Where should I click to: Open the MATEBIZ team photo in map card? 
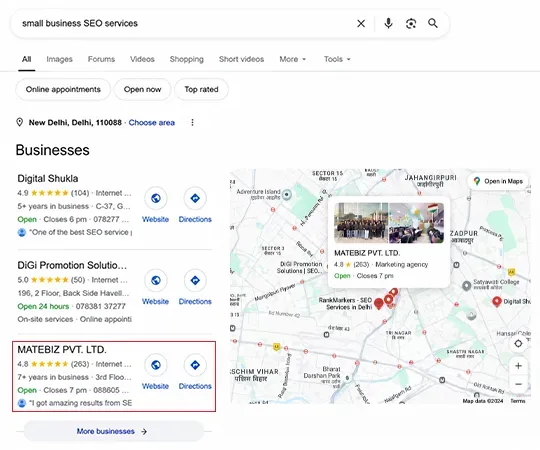361,223
